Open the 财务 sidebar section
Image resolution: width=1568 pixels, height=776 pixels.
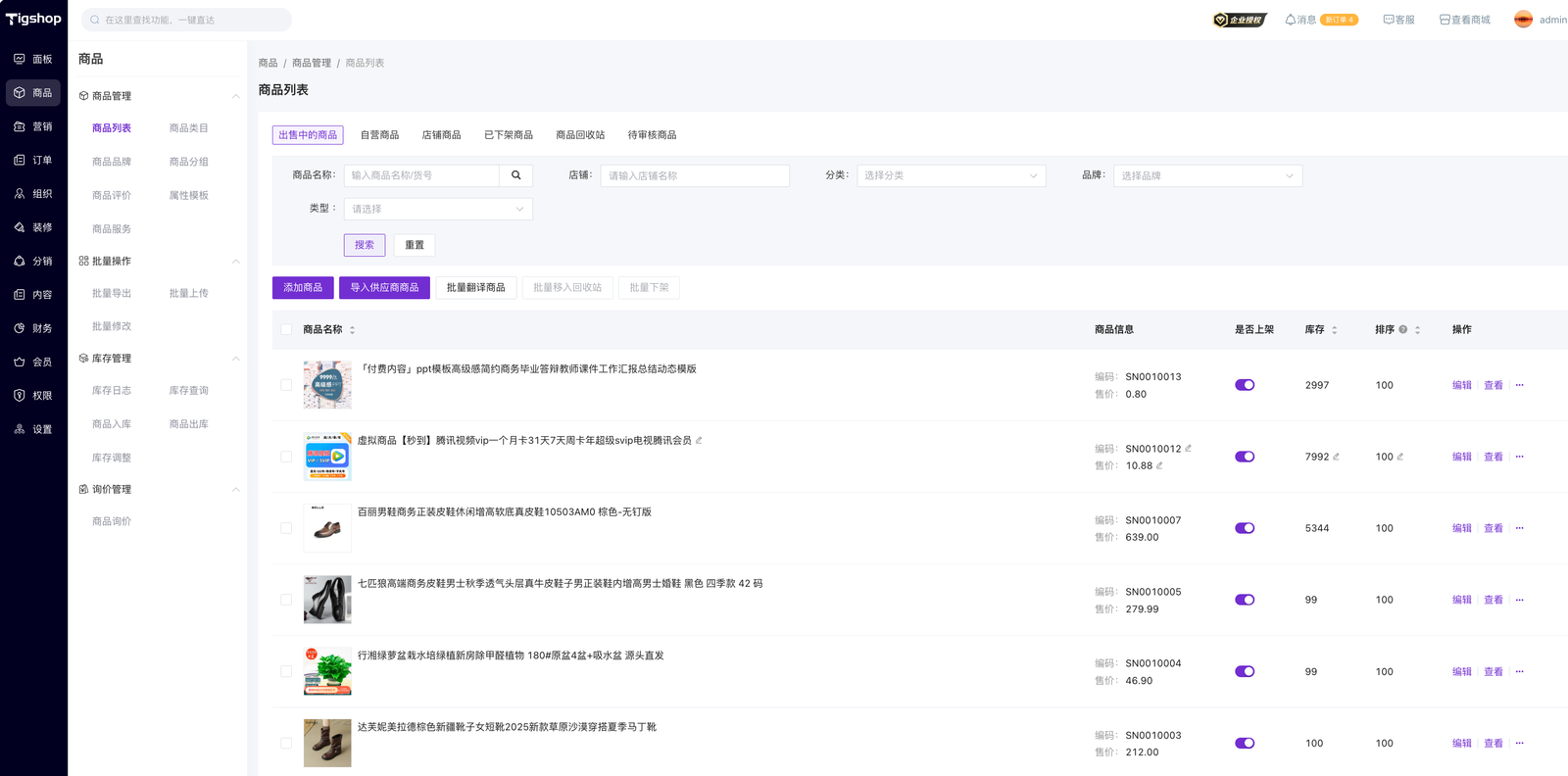tap(33, 328)
